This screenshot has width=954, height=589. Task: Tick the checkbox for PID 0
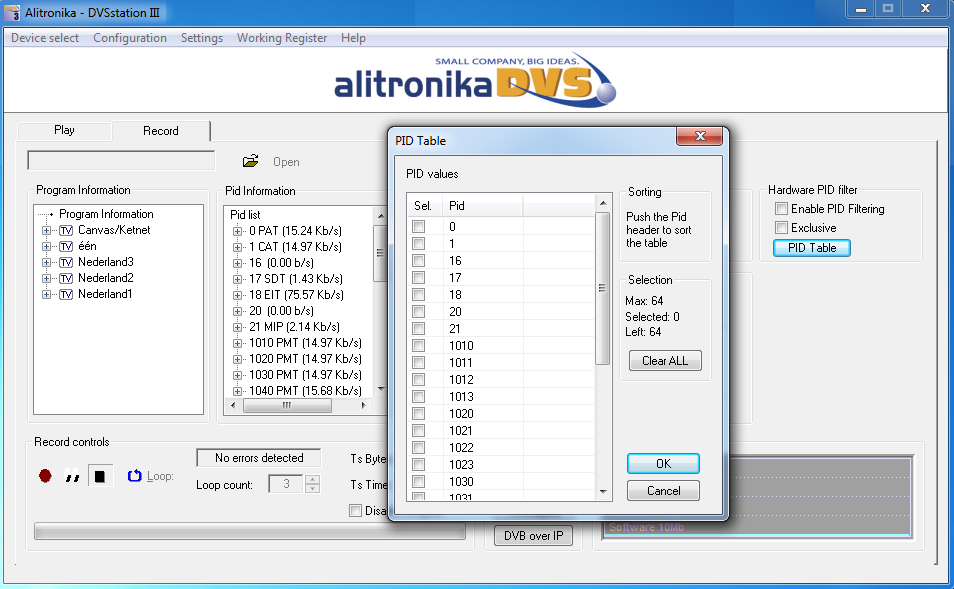419,227
